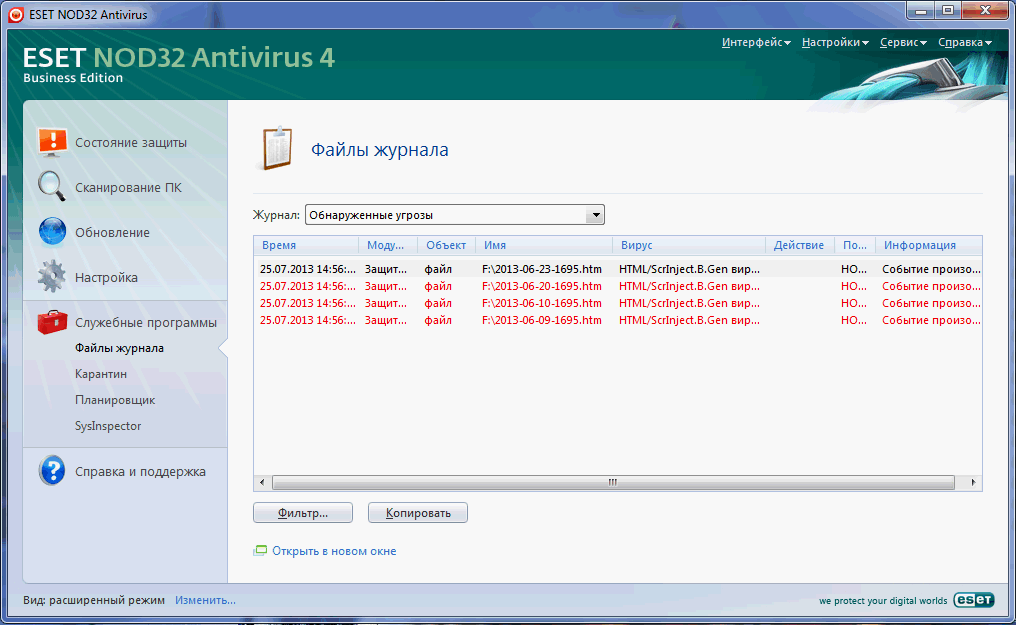Expand the Справка top menu
Viewport: 1016px width, 625px height.
click(965, 42)
